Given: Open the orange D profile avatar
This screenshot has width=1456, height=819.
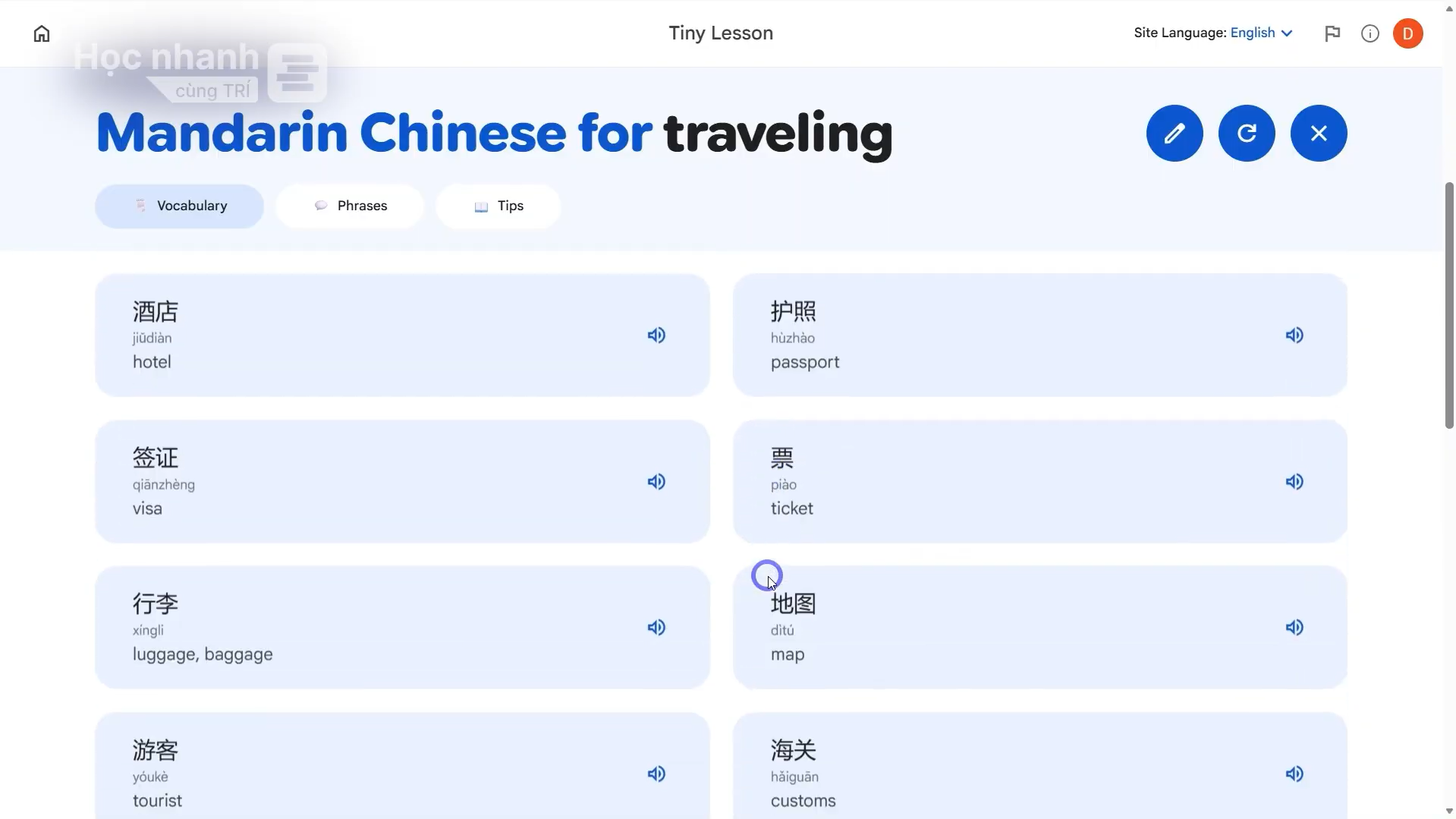Looking at the screenshot, I should [1407, 33].
